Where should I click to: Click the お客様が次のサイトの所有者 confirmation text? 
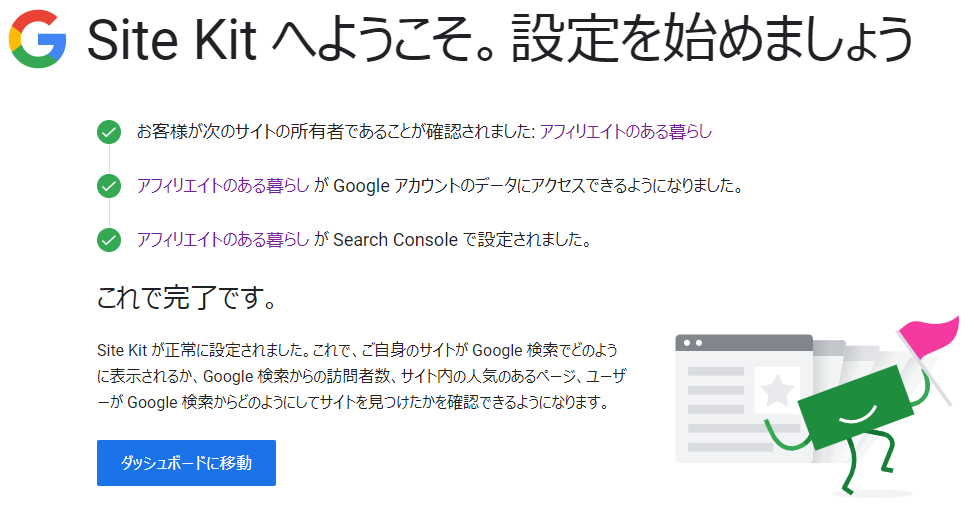pyautogui.click(x=335, y=132)
